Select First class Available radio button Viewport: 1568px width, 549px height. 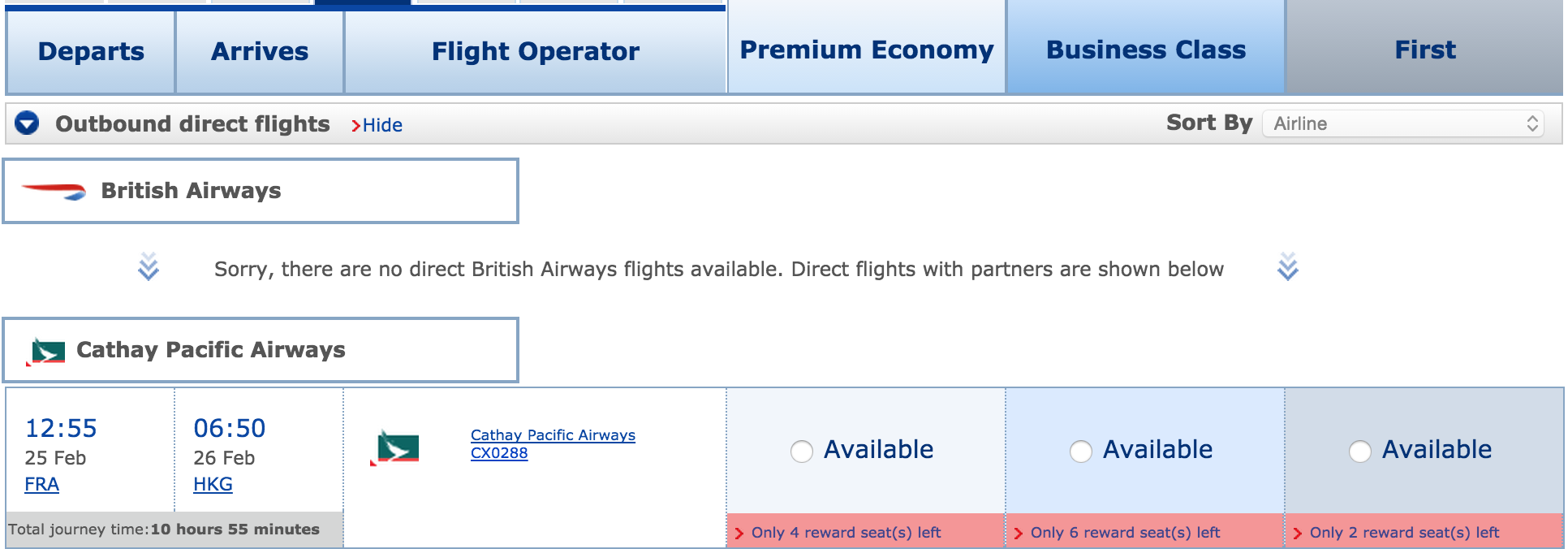point(1360,452)
